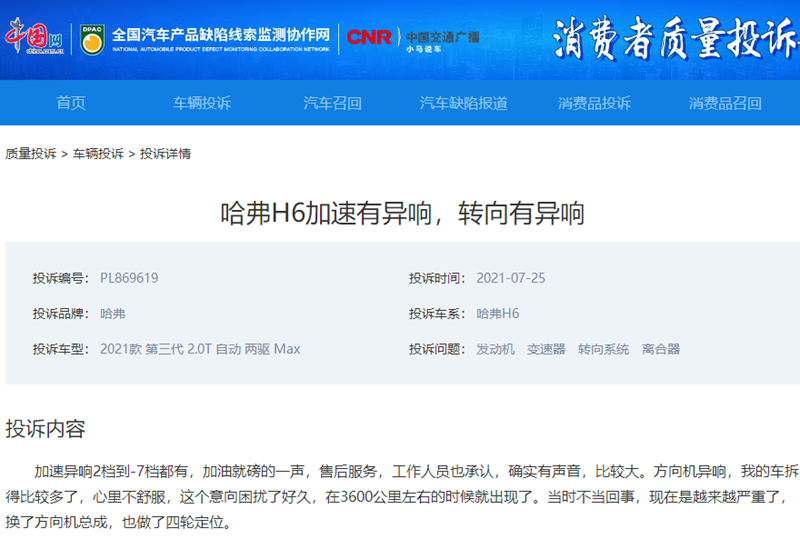The height and width of the screenshot is (539, 800).
Task: Click model text 2021款 第三代 2.0T 自动 两驱 Max
Action: tap(200, 349)
